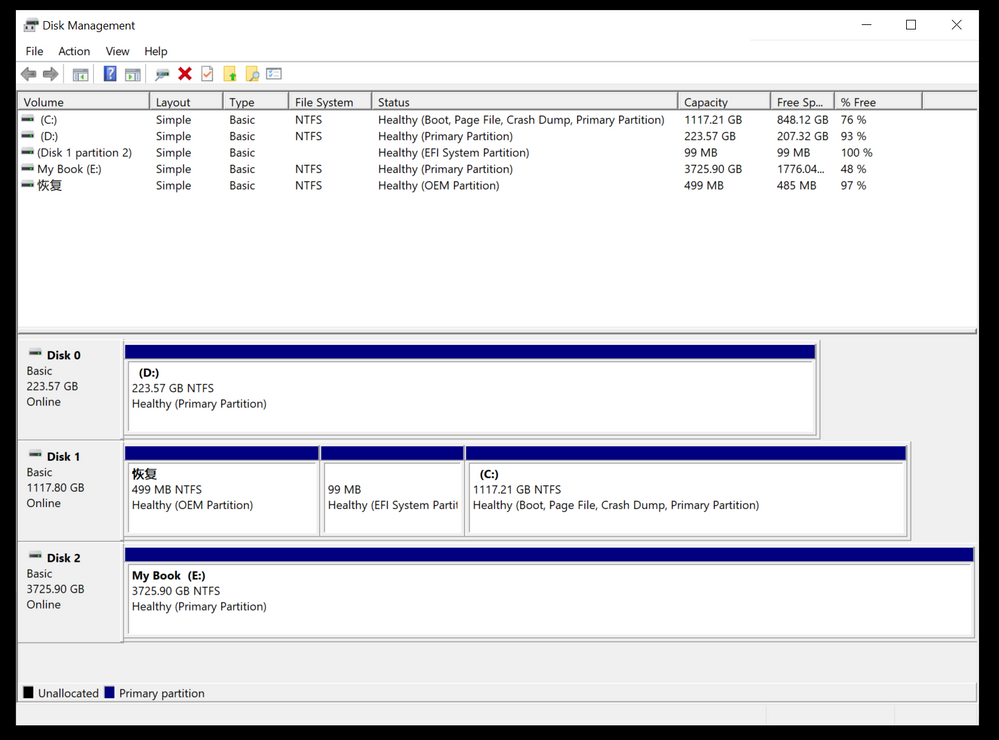This screenshot has width=999, height=740.
Task: Sort by the File System column header
Action: [324, 102]
